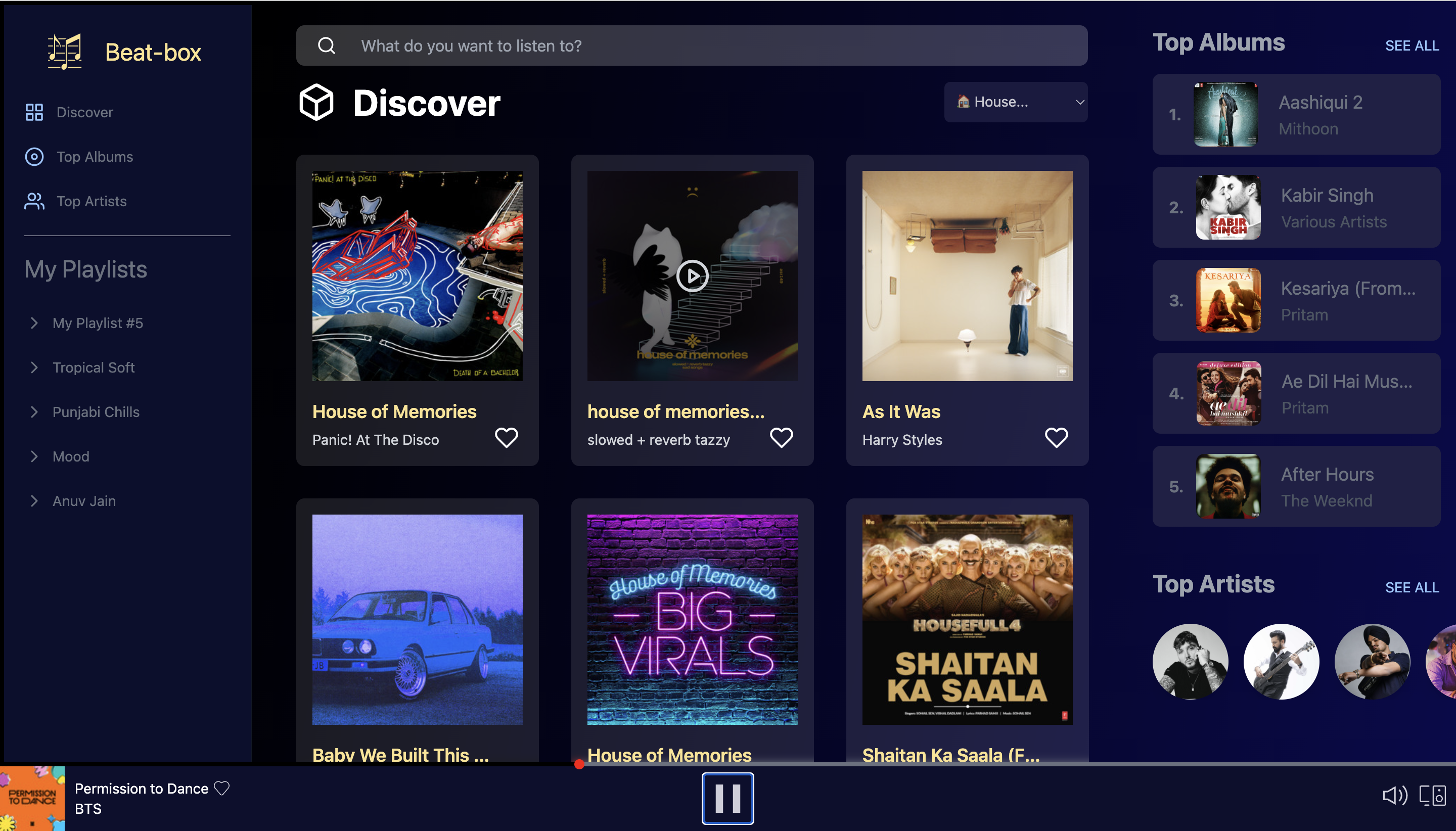Click SEE ALL beside Top Artists
Image resolution: width=1456 pixels, height=831 pixels.
point(1412,587)
